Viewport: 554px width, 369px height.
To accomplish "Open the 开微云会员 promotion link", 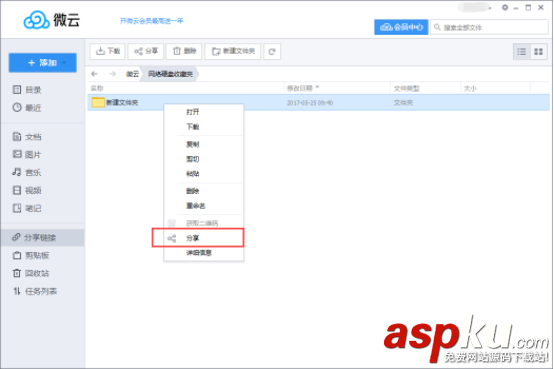I will pos(152,21).
